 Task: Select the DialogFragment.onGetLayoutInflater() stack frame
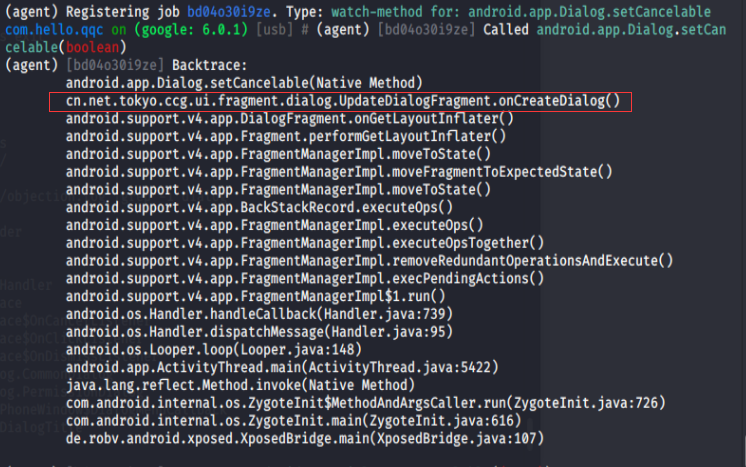pyautogui.click(x=290, y=119)
